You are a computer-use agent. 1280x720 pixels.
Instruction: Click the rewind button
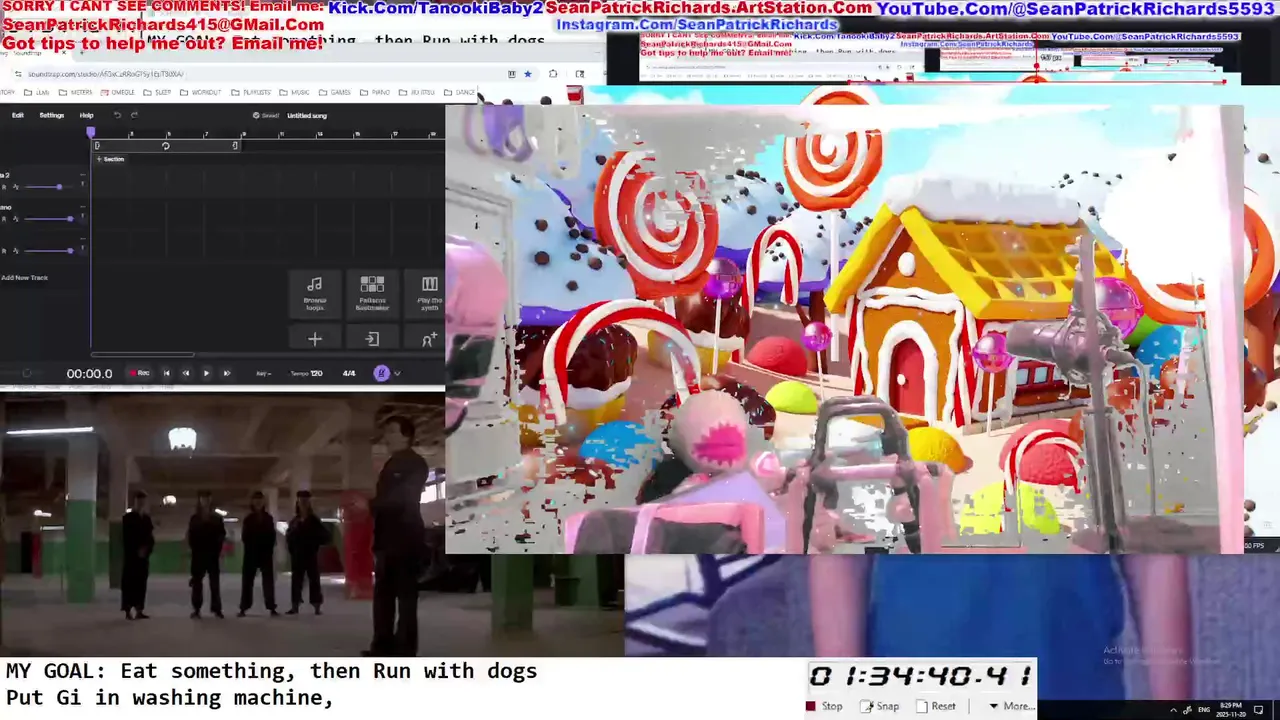pos(185,373)
